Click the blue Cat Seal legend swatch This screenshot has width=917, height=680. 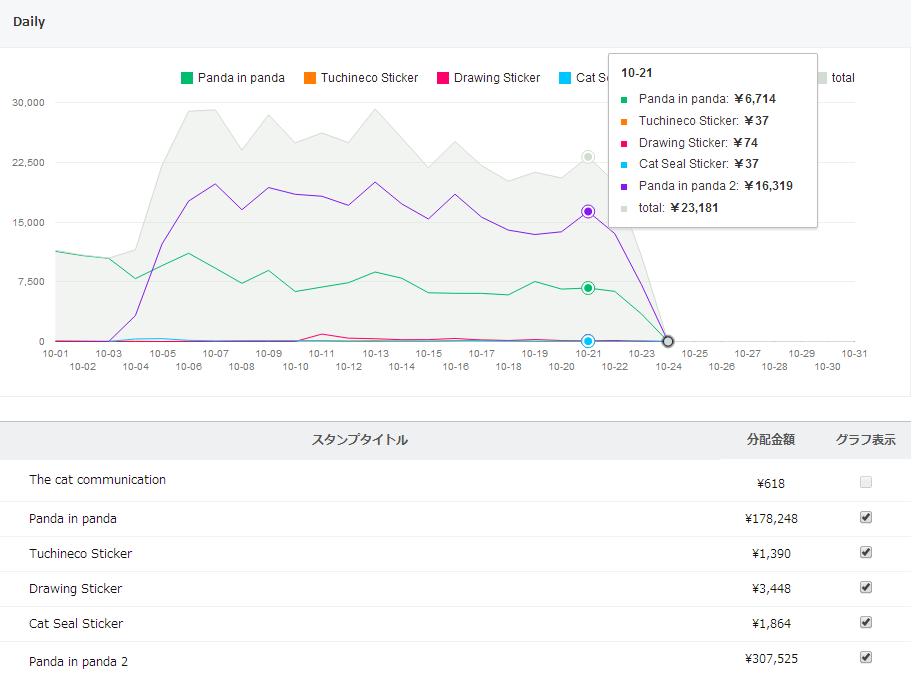(566, 78)
